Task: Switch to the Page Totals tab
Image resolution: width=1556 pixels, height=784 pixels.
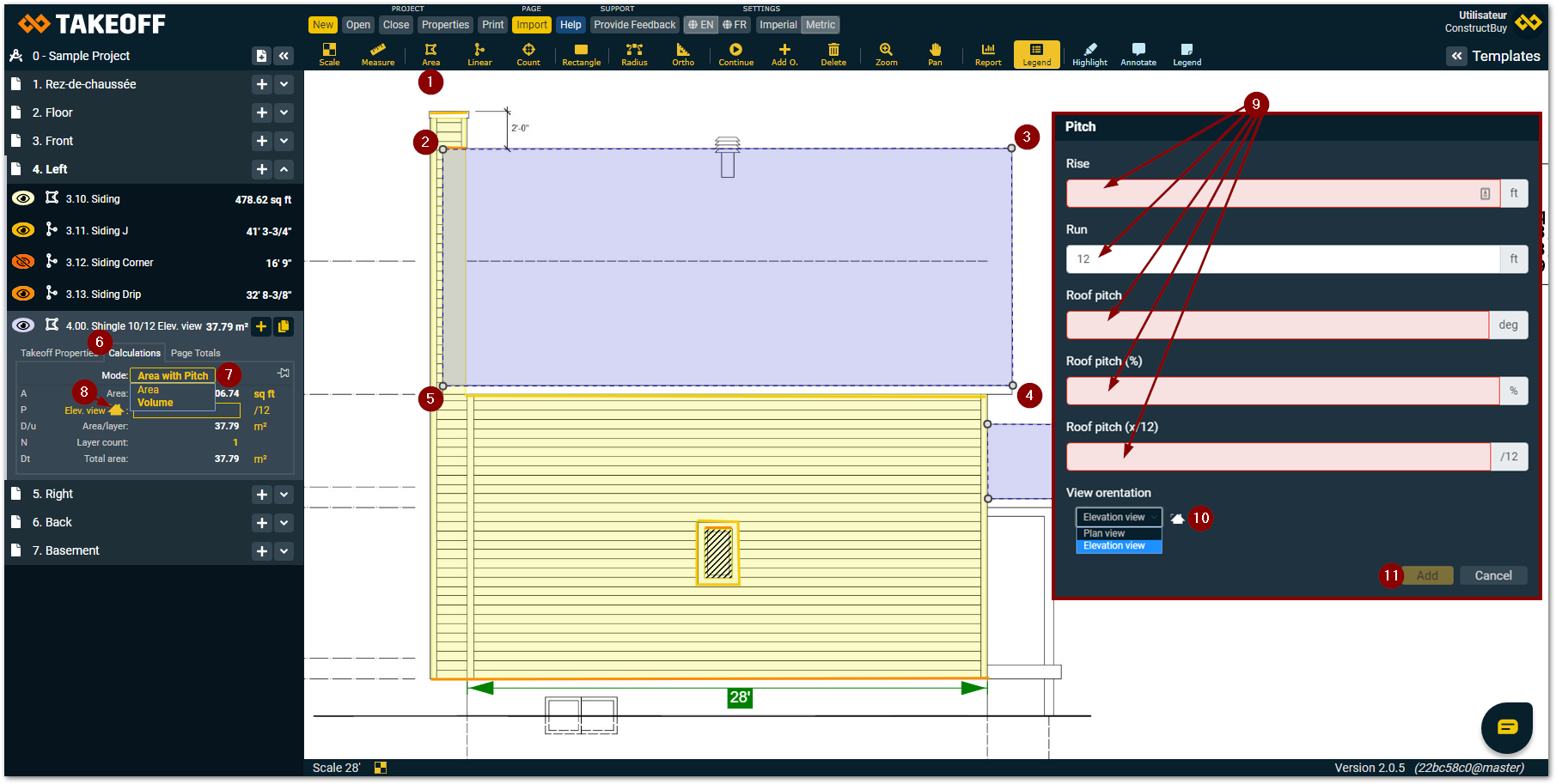Action: tap(195, 353)
